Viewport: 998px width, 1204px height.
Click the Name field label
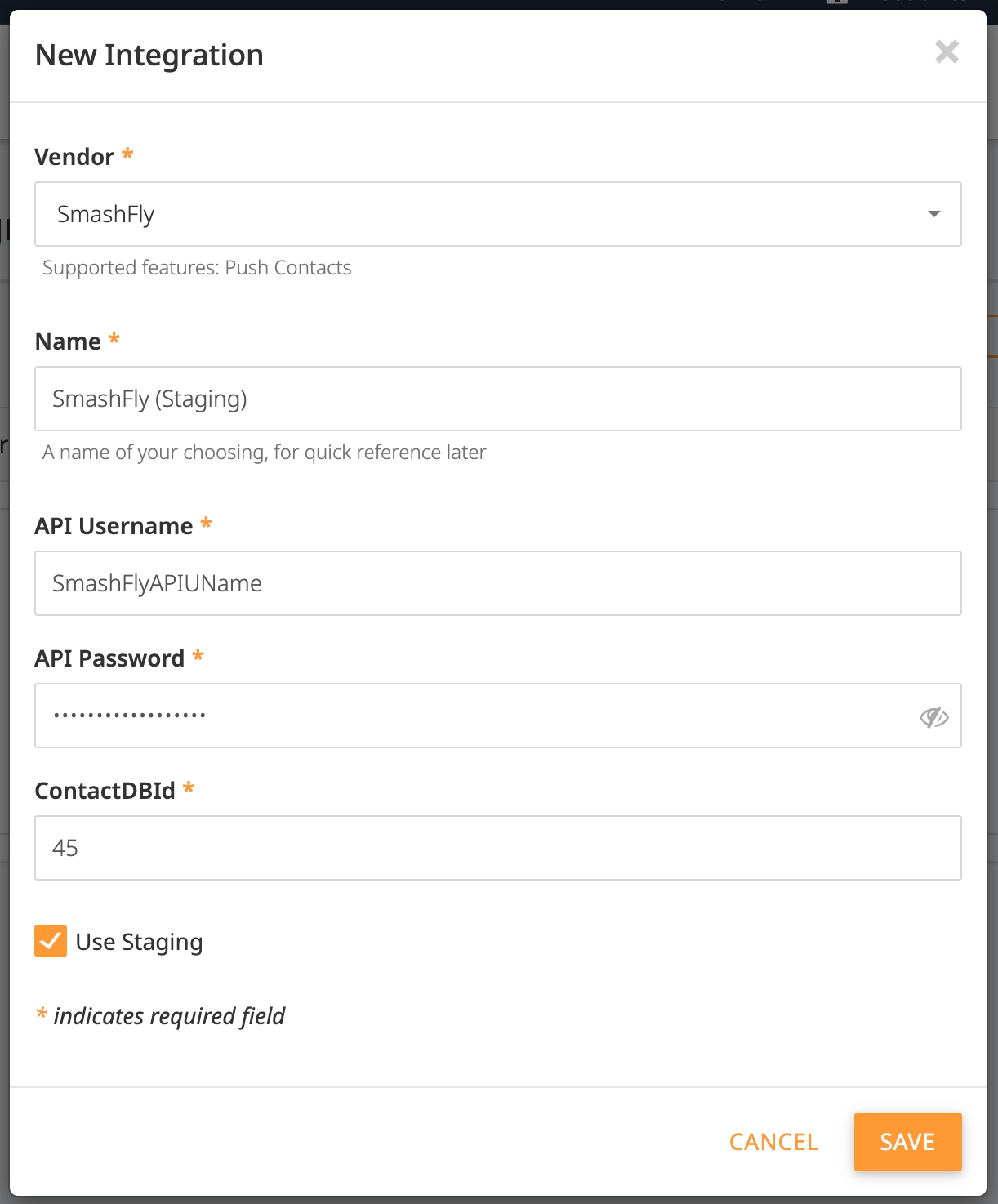68,341
